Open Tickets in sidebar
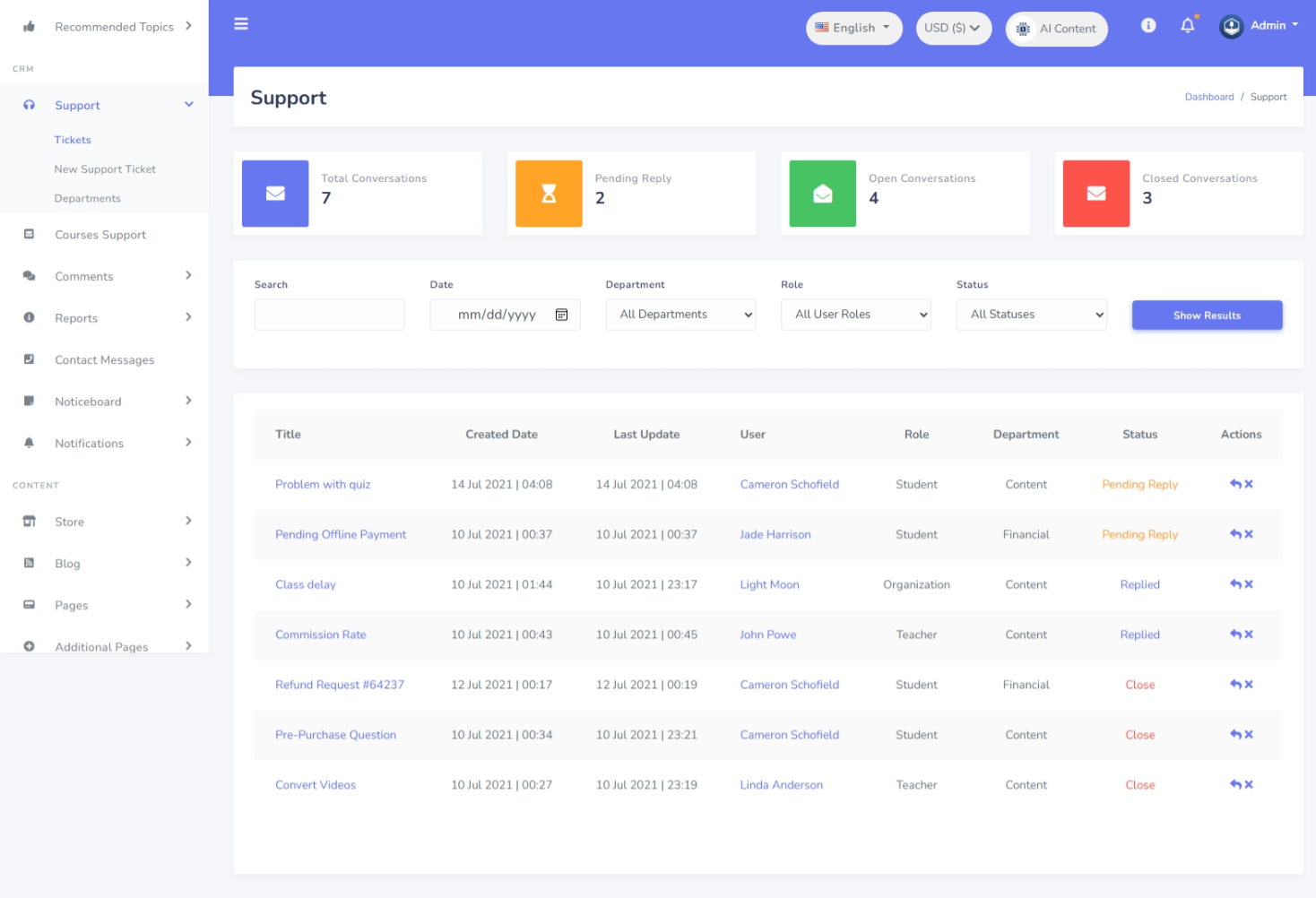 73,140
